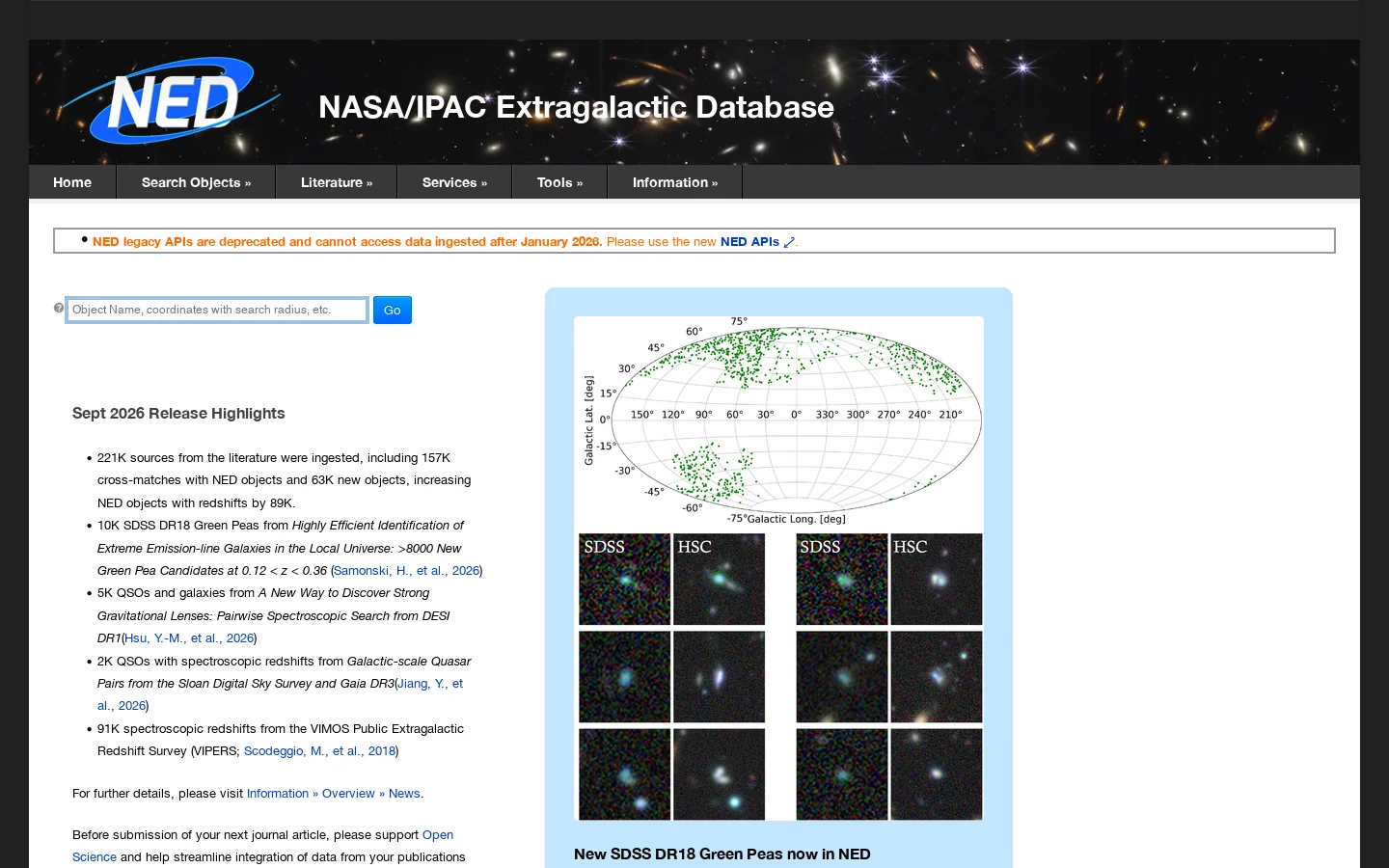Open the Hsu, Y.-M., et al., 2026 reference
The width and height of the screenshot is (1389, 868).
(189, 638)
